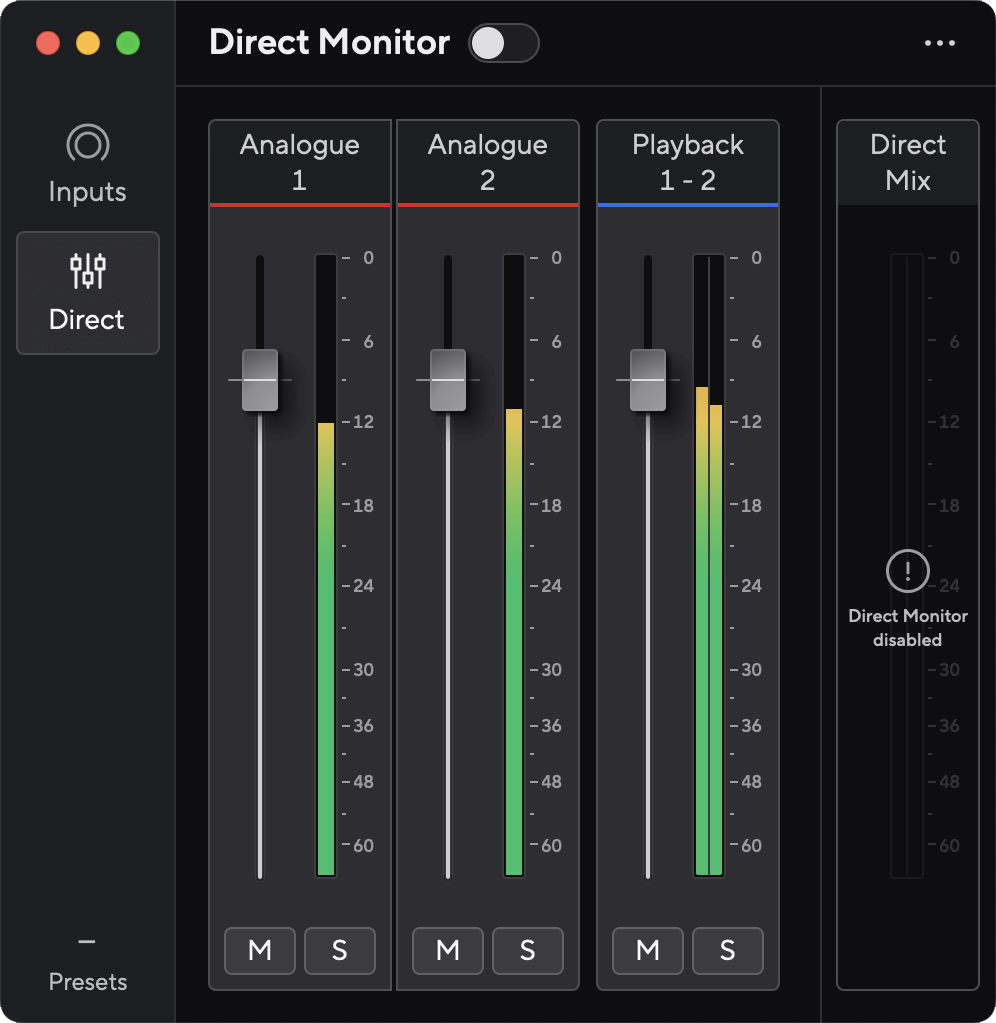Image resolution: width=996 pixels, height=1023 pixels.
Task: Click the Playback 1 - 2 channel title
Action: (x=687, y=162)
